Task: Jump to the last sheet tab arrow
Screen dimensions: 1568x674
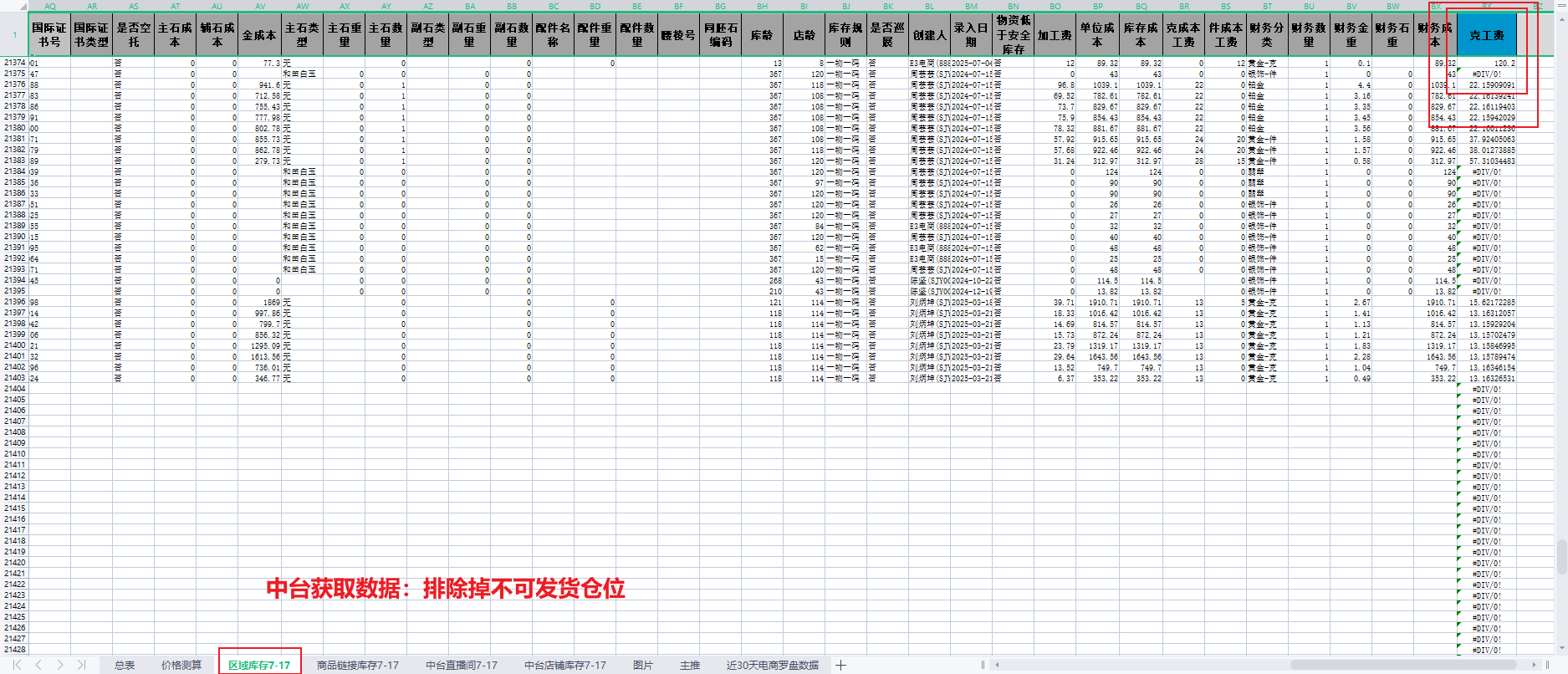Action: click(x=81, y=665)
